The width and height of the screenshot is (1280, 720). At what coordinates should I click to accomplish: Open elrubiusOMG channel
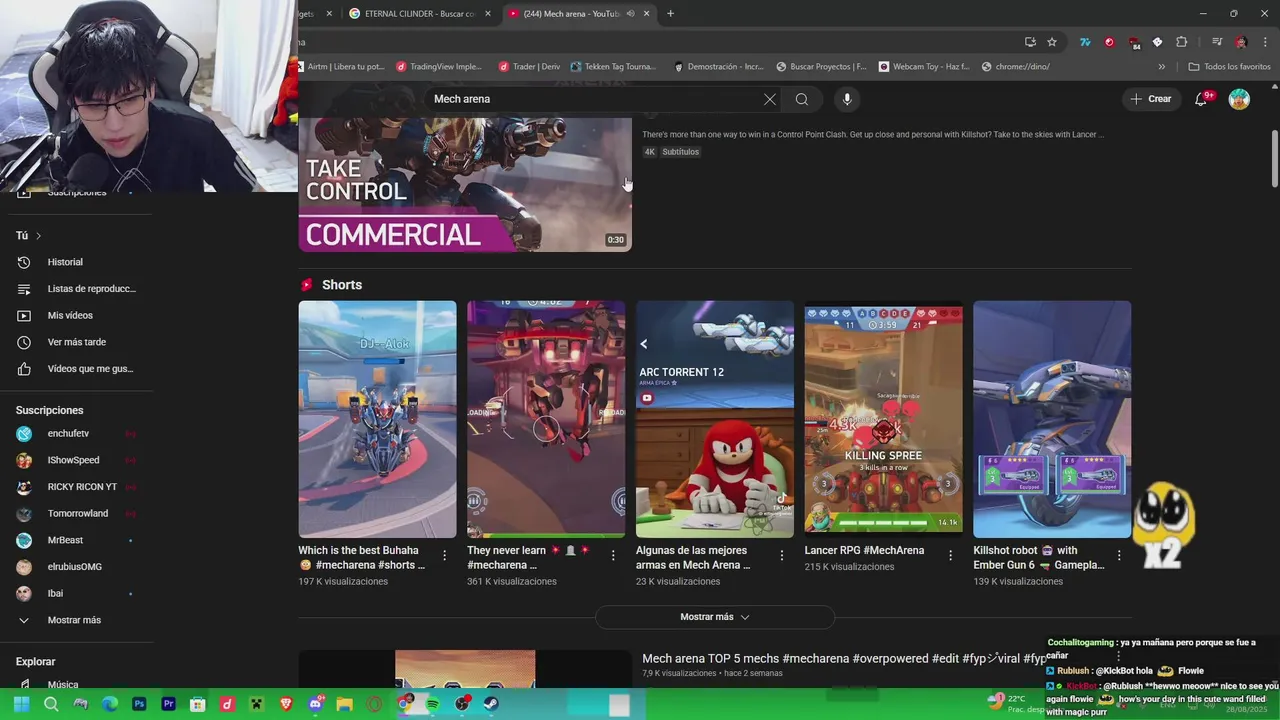[x=77, y=567]
